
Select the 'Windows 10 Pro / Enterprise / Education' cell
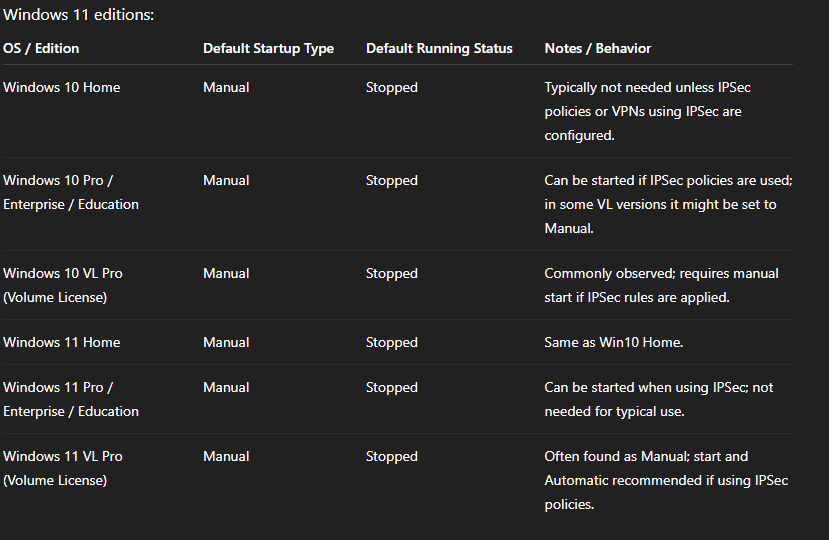(x=71, y=192)
